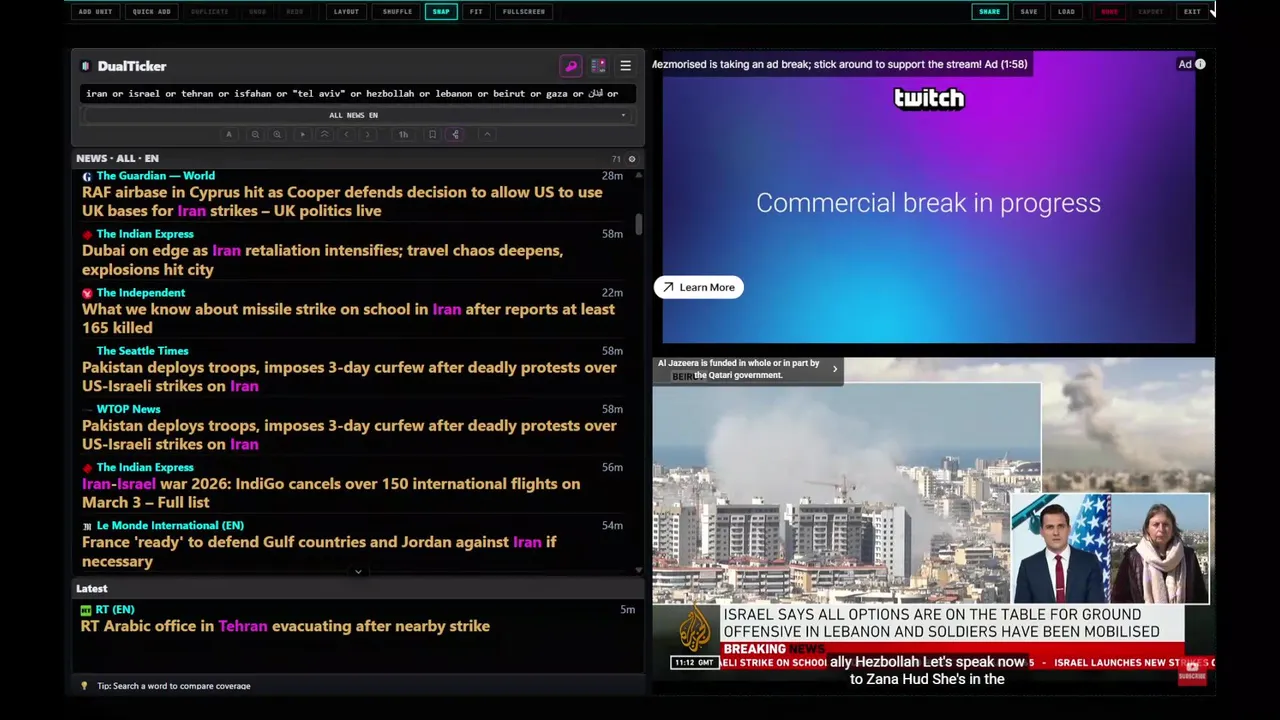This screenshot has width=1280, height=720.
Task: Click Subscribe icon on Al Jazeera video
Action: tap(1192, 671)
